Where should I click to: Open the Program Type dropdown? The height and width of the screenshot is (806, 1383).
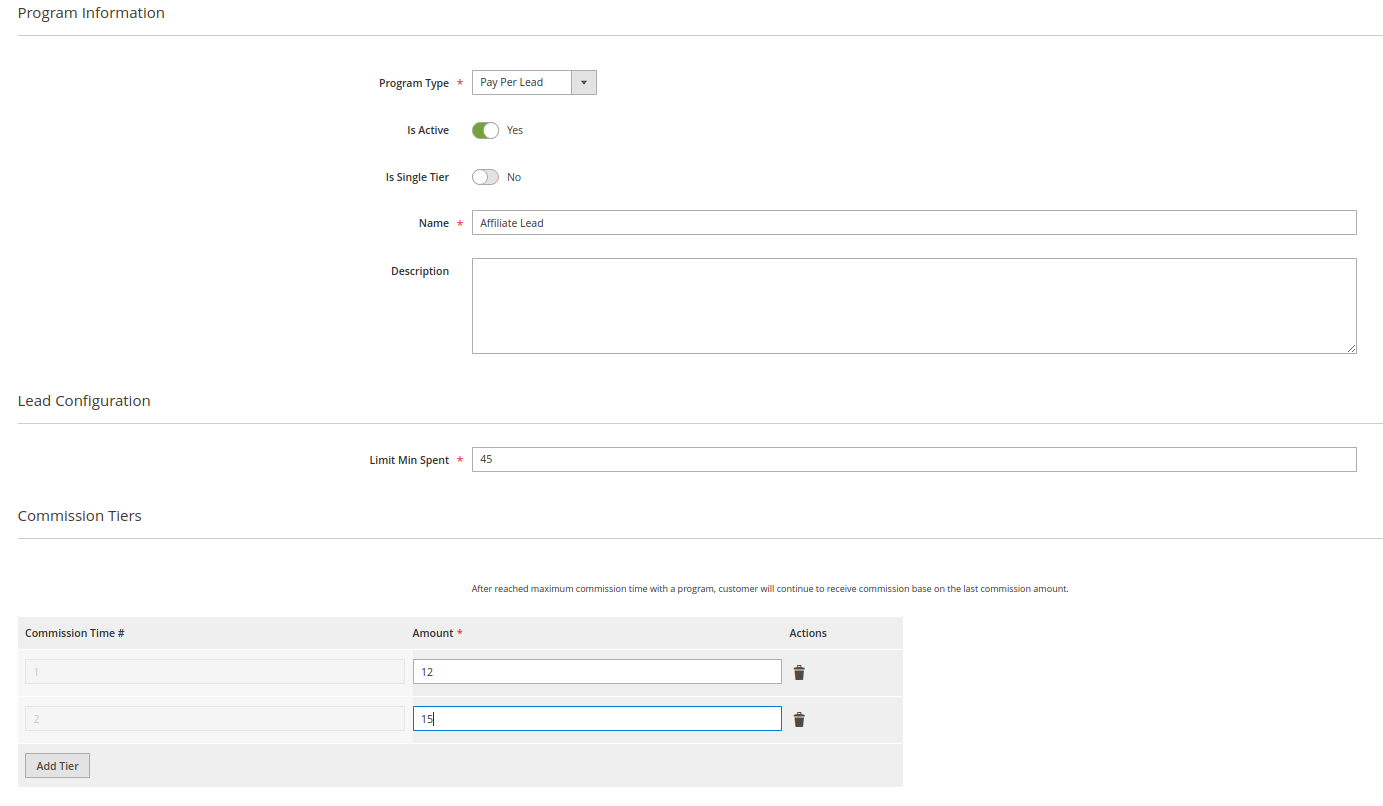tap(534, 83)
